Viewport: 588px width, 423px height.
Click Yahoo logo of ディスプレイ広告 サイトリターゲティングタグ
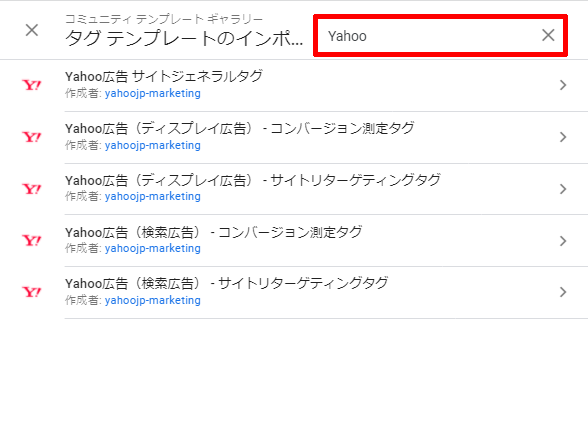click(x=32, y=189)
